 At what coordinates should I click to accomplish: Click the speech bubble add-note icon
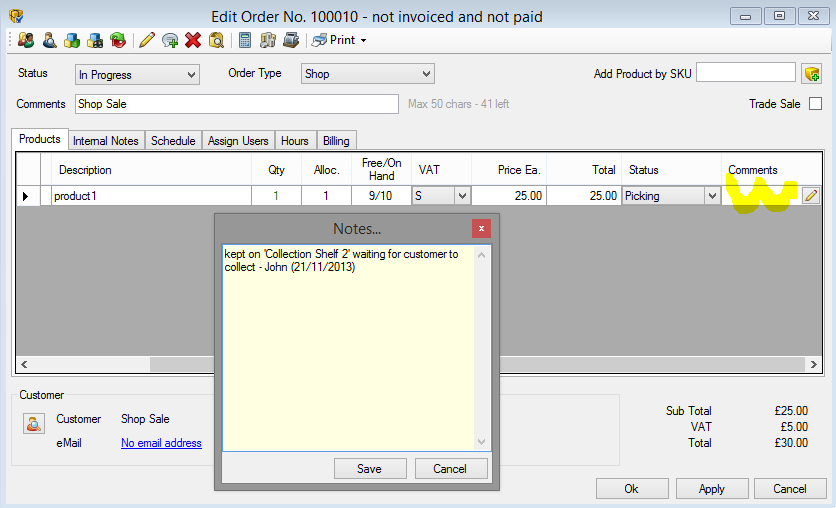pos(170,40)
